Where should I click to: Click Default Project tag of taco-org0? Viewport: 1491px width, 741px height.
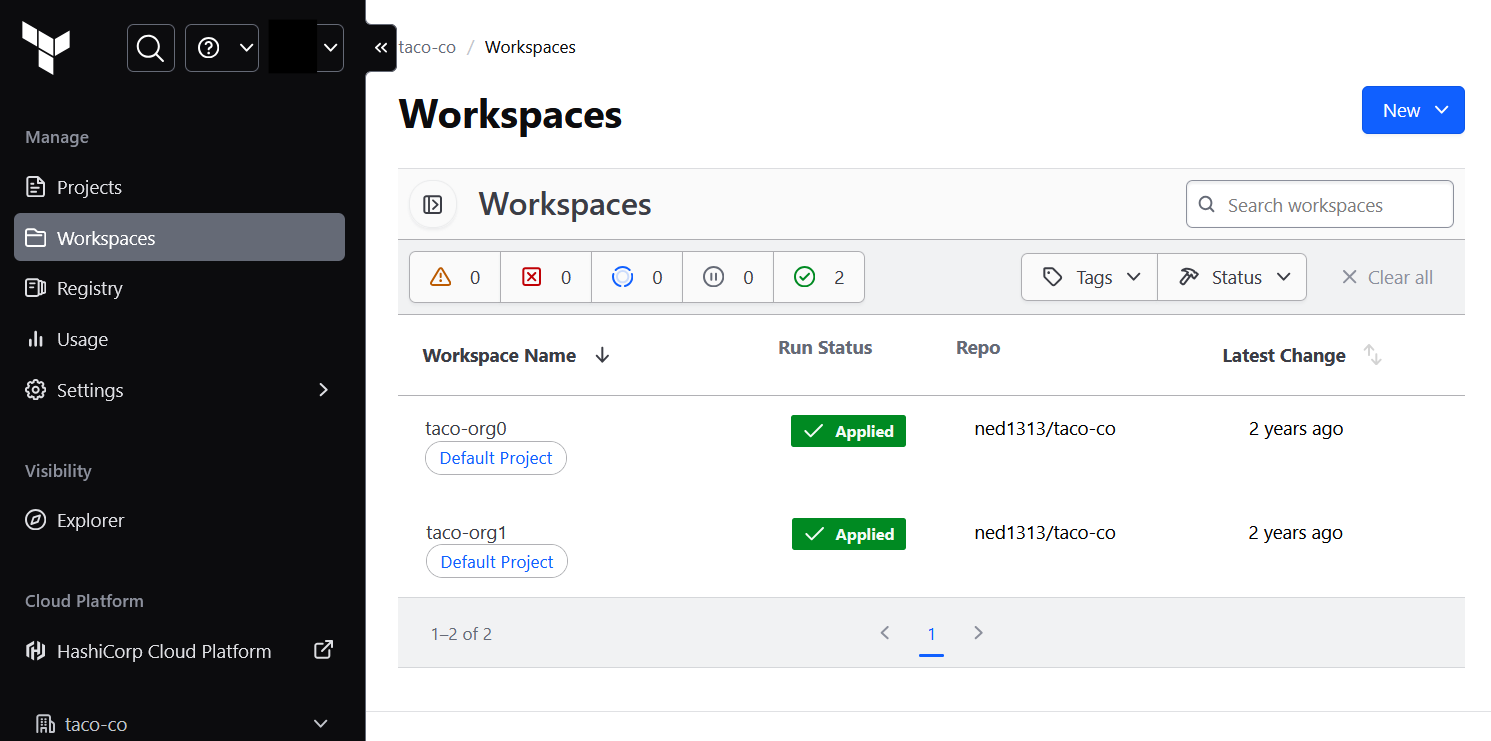pyautogui.click(x=496, y=458)
